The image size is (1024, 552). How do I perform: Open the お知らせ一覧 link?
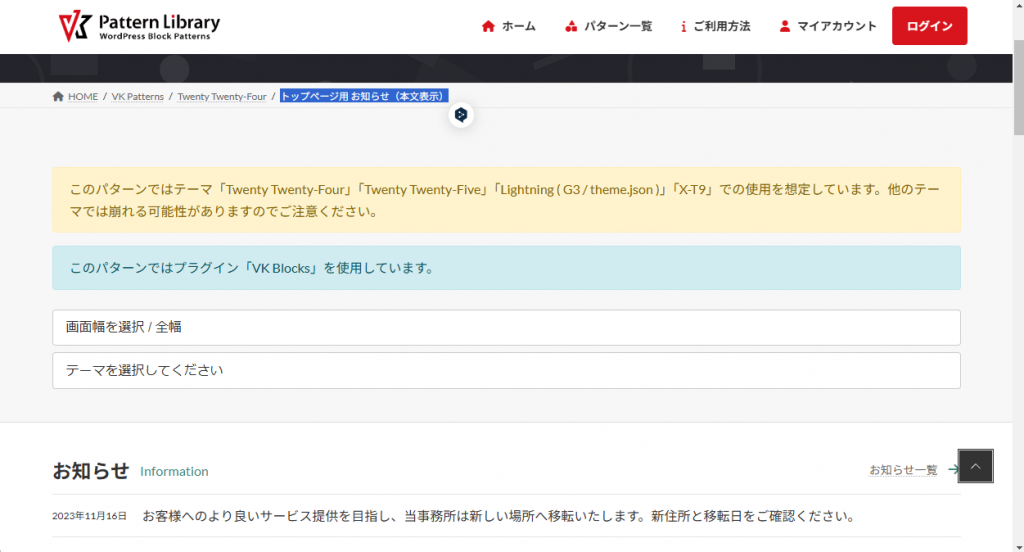coord(903,469)
